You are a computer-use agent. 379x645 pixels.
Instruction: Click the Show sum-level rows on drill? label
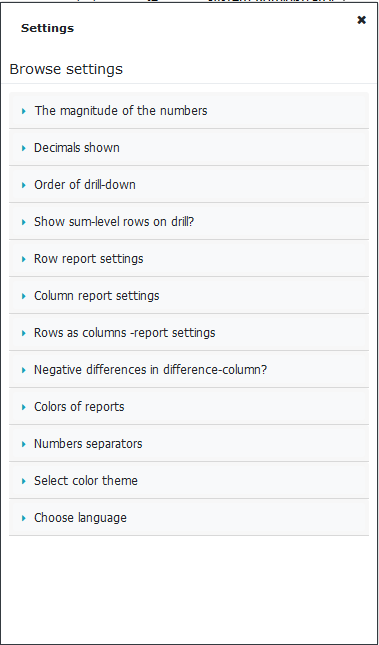[x=114, y=222]
